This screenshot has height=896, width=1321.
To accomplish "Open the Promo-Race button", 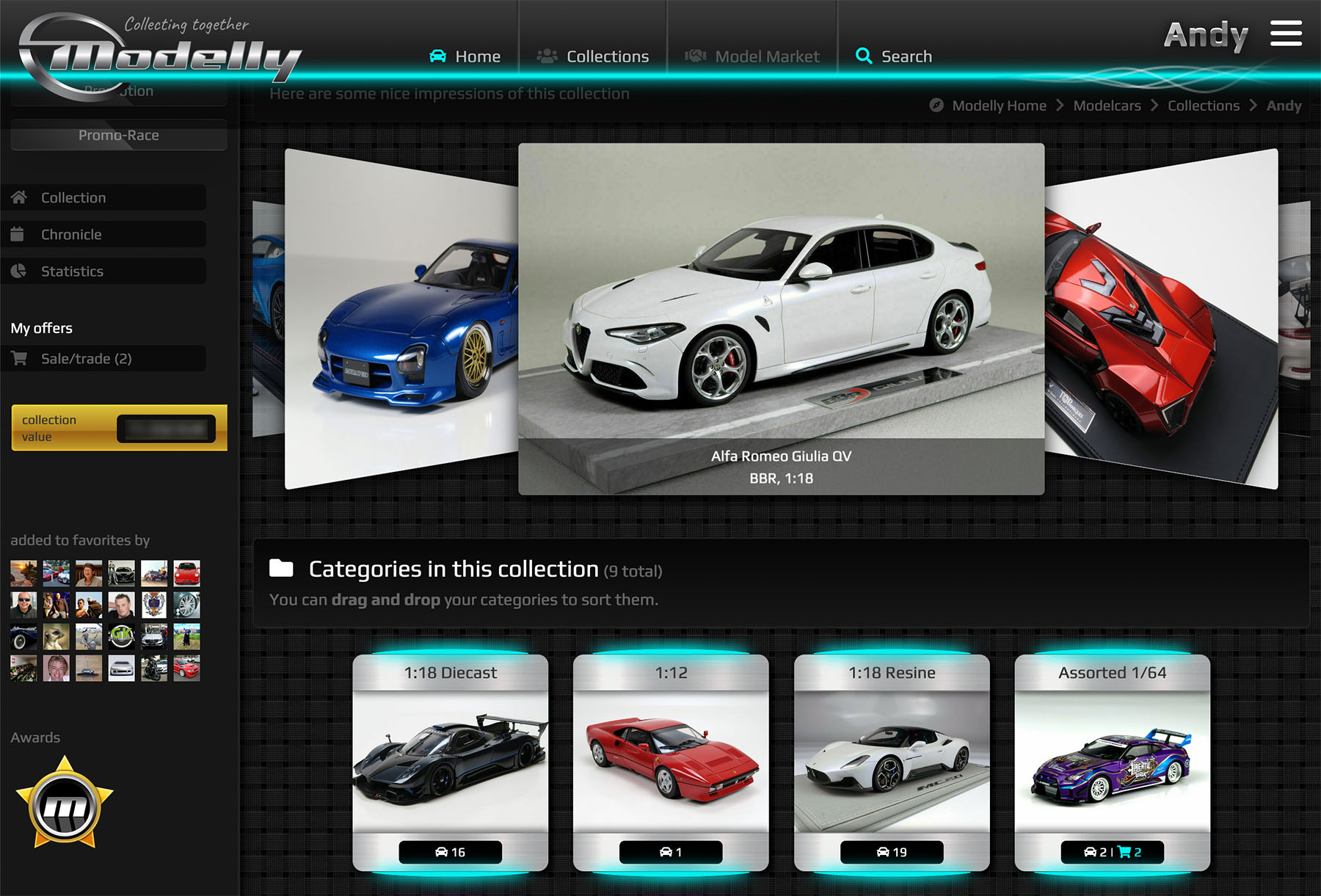I will (119, 135).
